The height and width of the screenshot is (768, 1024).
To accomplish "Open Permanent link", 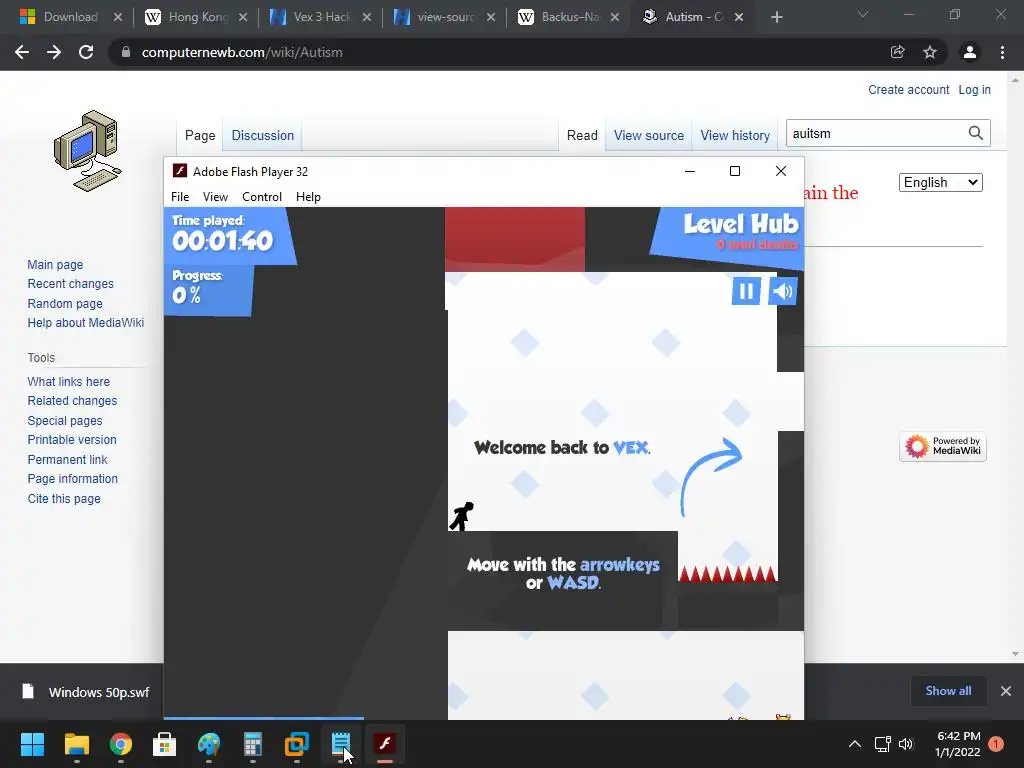I will (x=67, y=459).
